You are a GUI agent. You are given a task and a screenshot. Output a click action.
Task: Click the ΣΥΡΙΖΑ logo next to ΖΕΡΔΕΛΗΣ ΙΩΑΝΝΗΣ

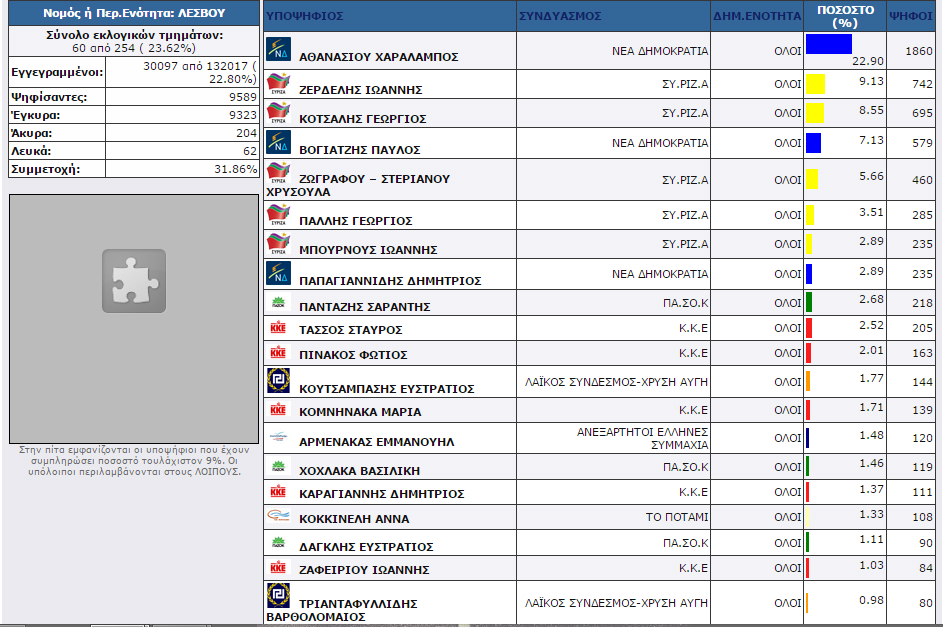[x=278, y=84]
